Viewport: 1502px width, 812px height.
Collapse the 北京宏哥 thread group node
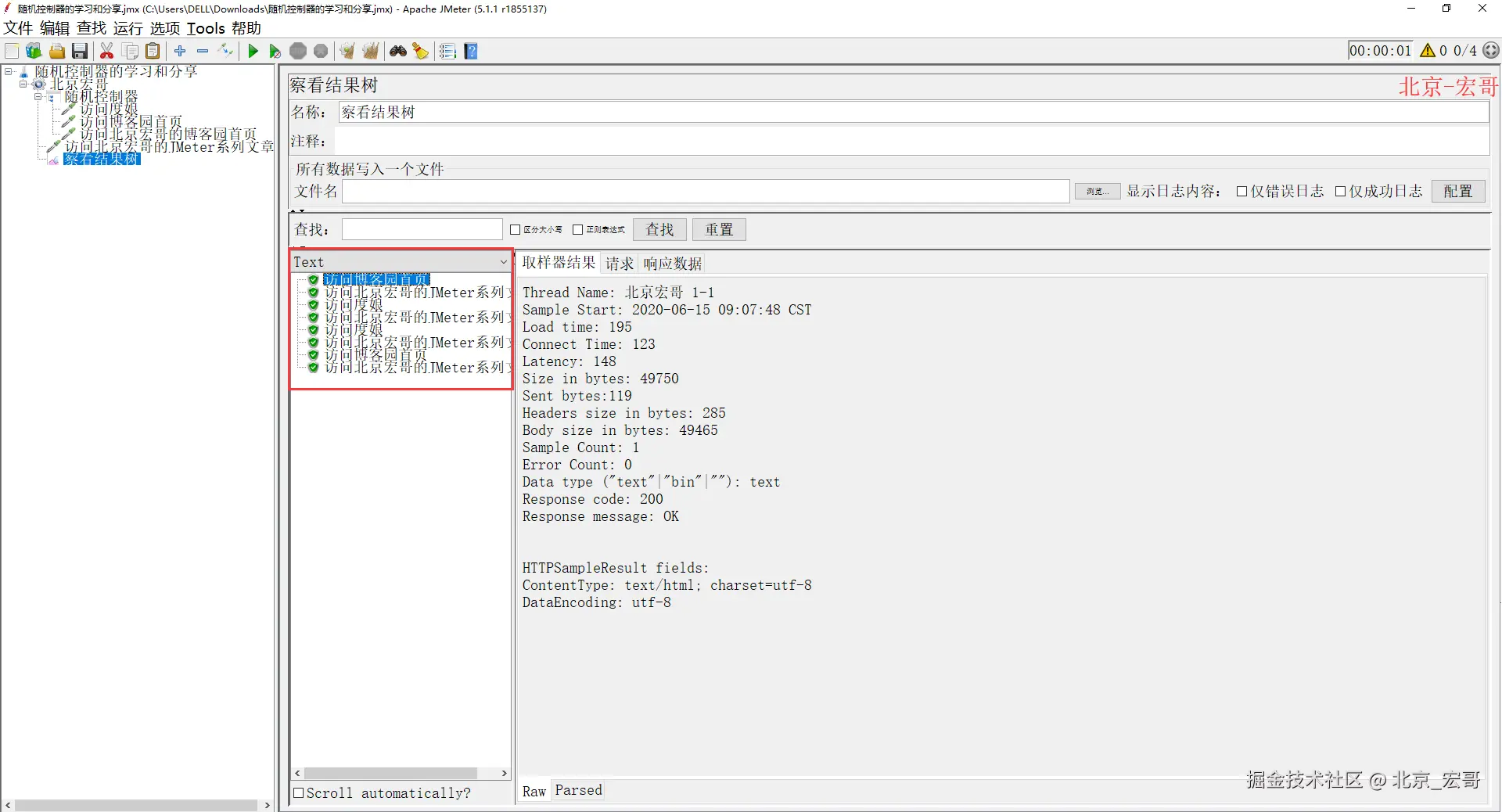(x=23, y=84)
